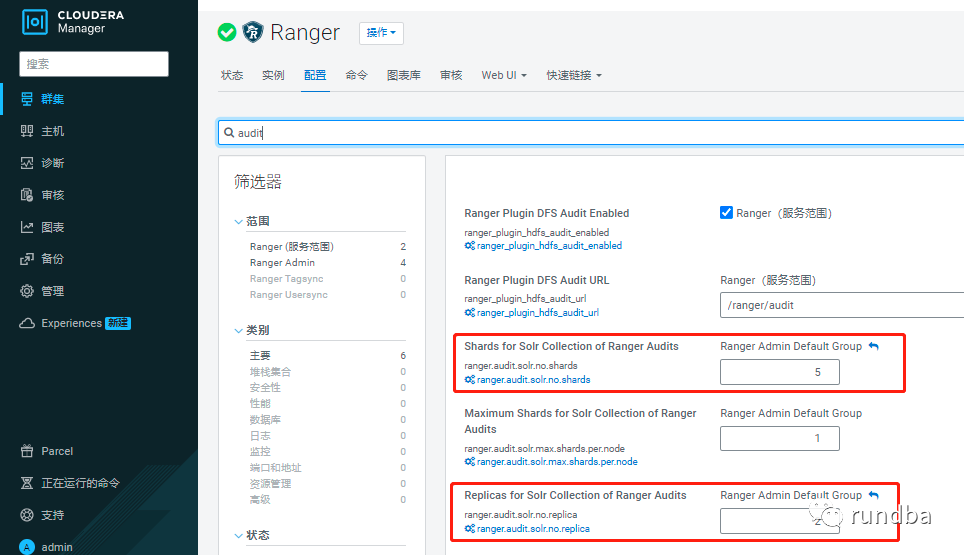Open the ranger.audit.solr.no.shards link
This screenshot has width=964, height=555.
pos(534,380)
